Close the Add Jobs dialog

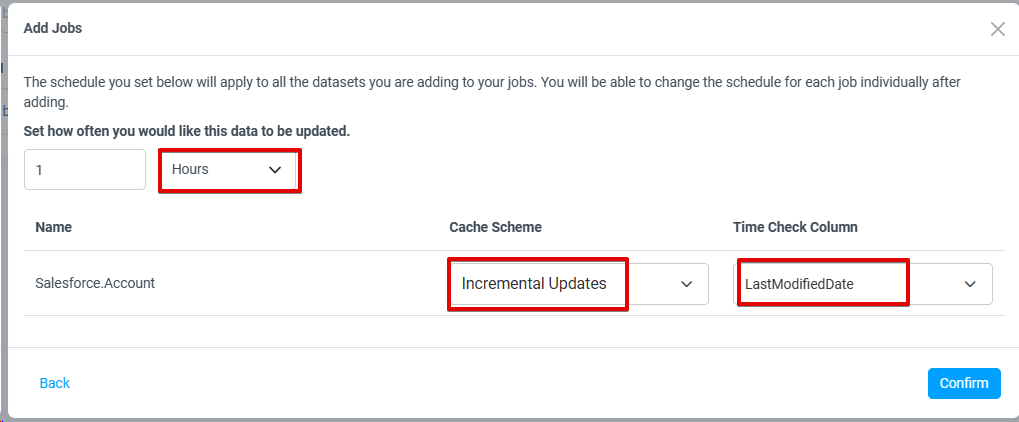(997, 29)
